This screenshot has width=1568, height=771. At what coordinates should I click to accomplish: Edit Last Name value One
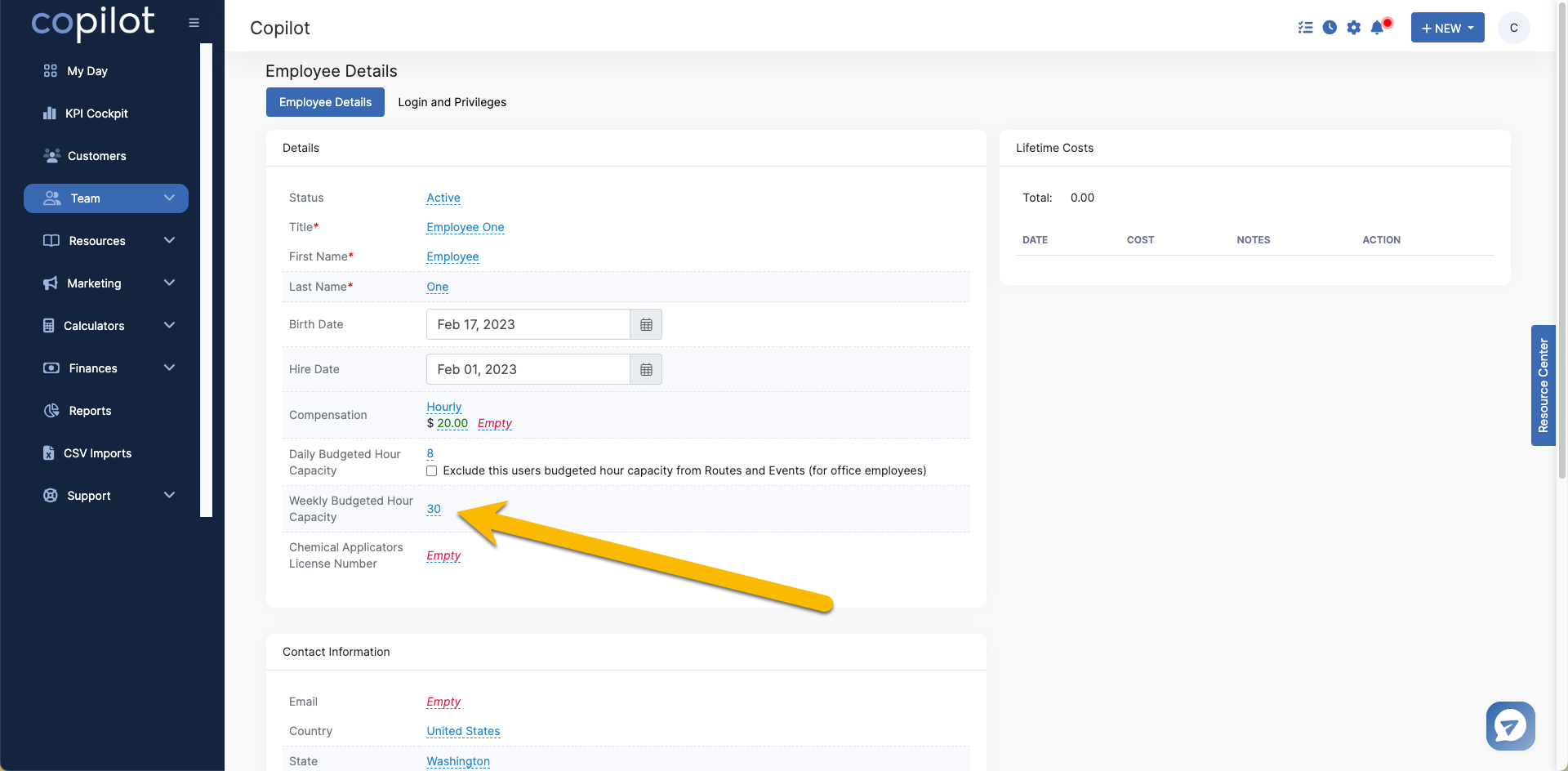[x=438, y=287]
